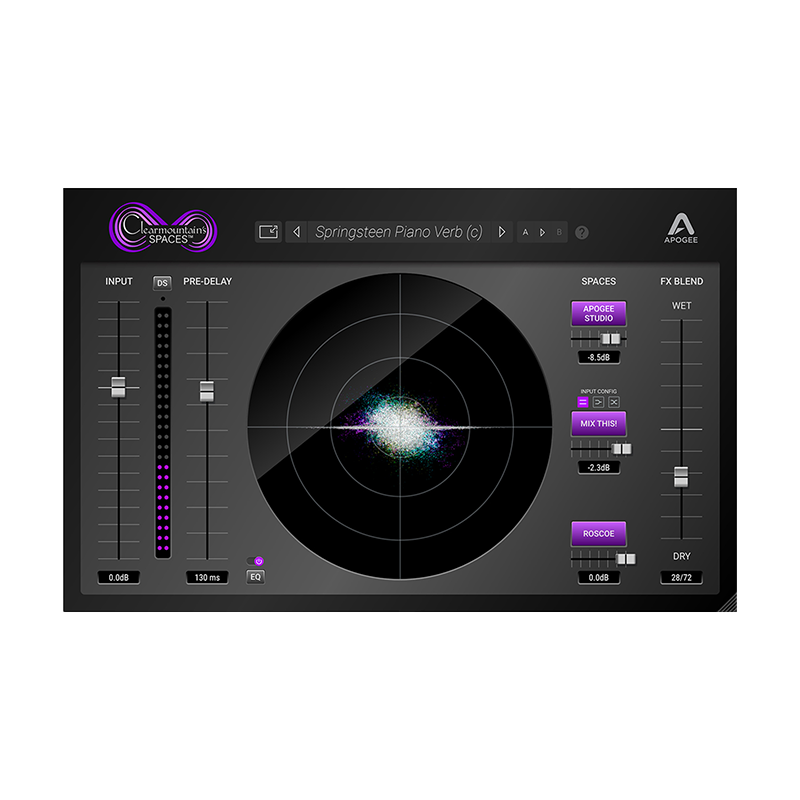Click the next preset arrow
Image resolution: width=800 pixels, height=800 pixels.
coord(502,231)
